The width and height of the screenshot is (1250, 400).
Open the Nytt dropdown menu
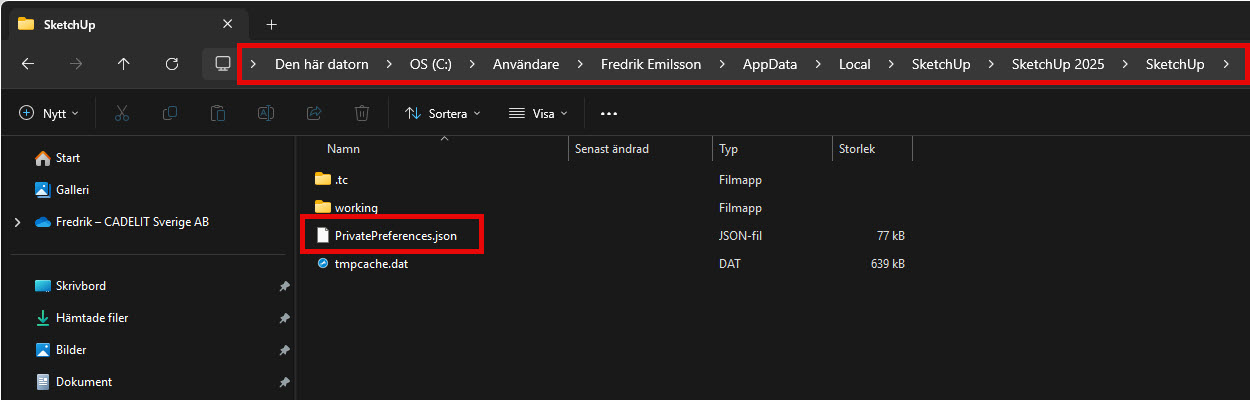tap(49, 114)
